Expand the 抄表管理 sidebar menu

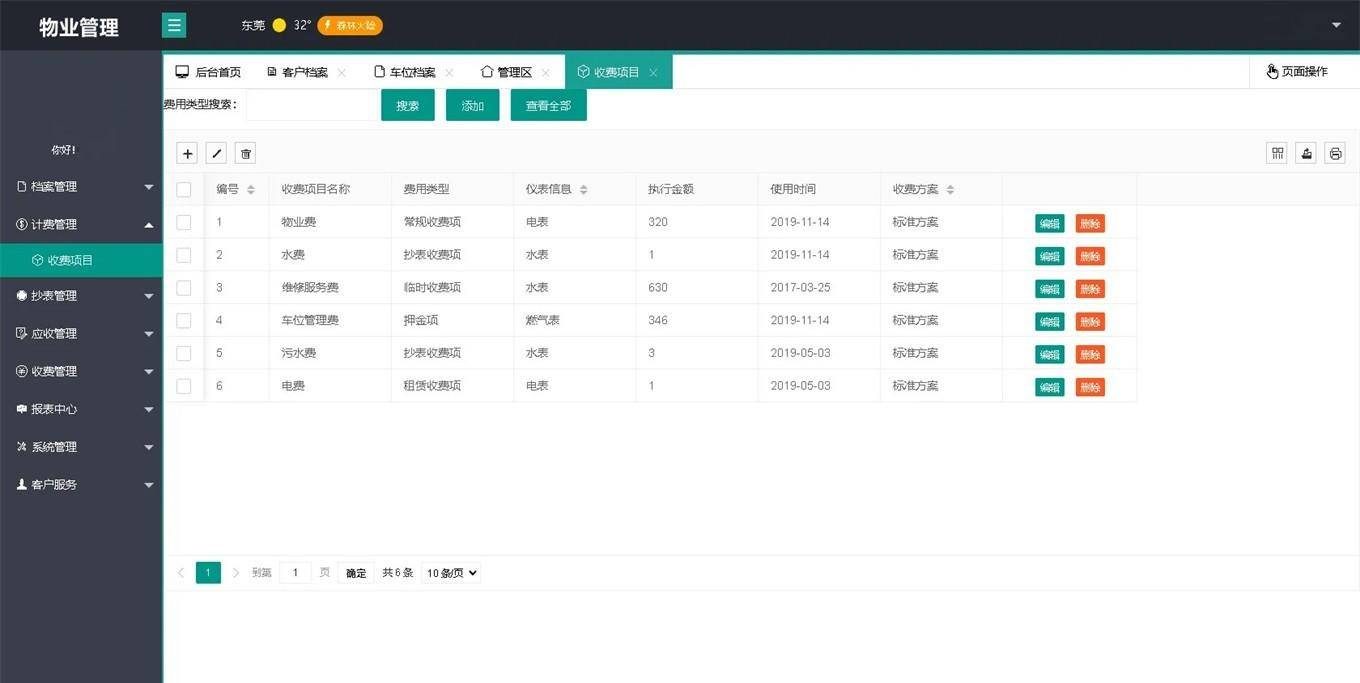[81, 296]
